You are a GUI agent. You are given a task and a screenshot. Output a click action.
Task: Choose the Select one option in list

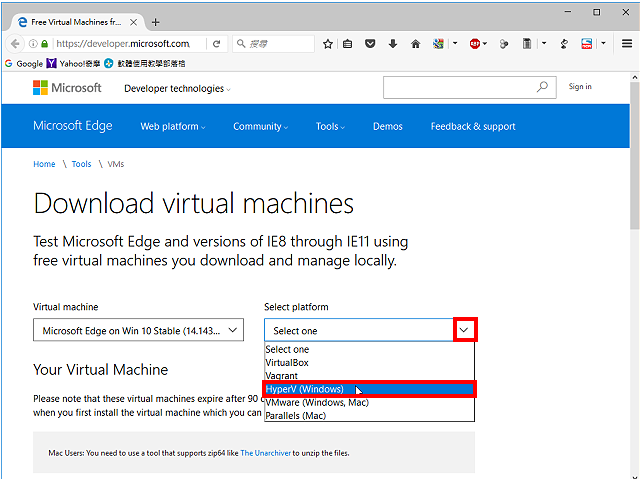click(369, 349)
